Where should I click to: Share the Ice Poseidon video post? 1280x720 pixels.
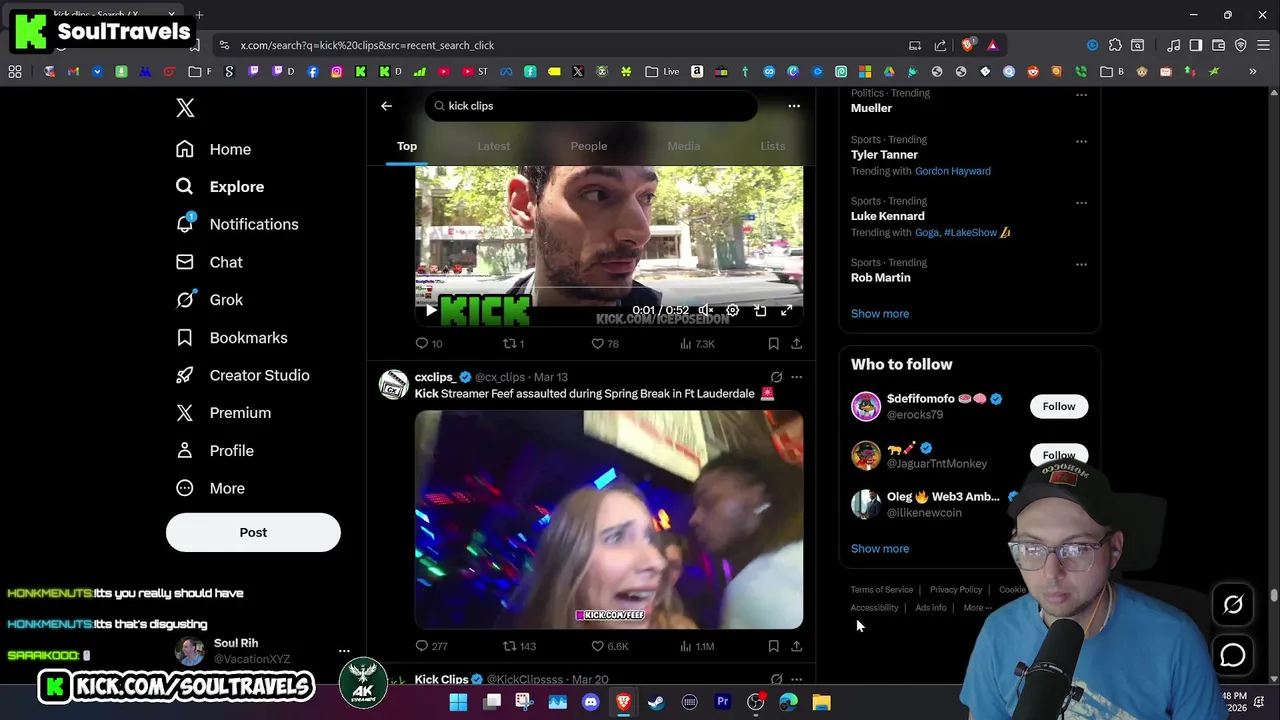[x=797, y=344]
